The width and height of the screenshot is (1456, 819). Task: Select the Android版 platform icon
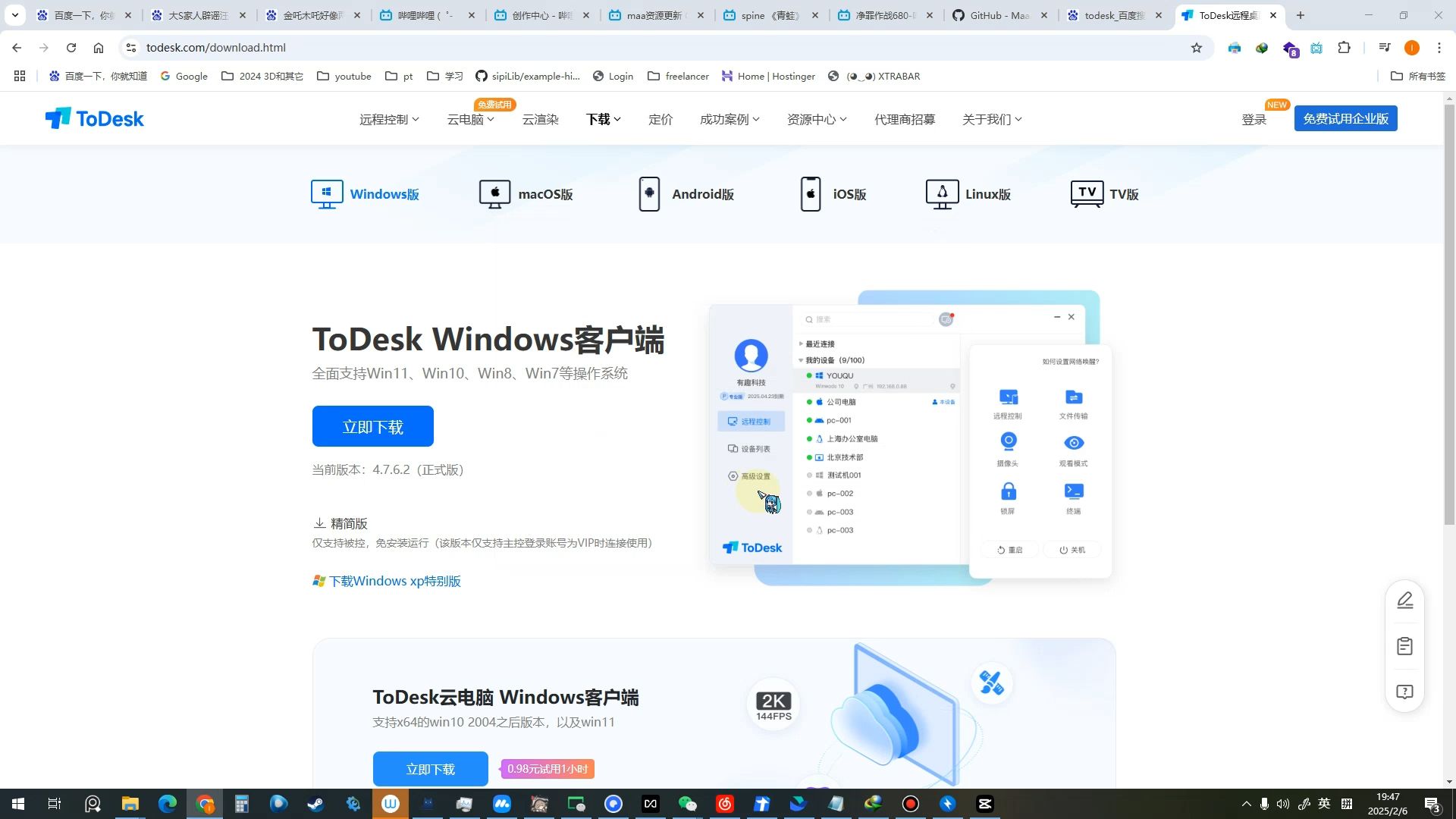(x=649, y=194)
